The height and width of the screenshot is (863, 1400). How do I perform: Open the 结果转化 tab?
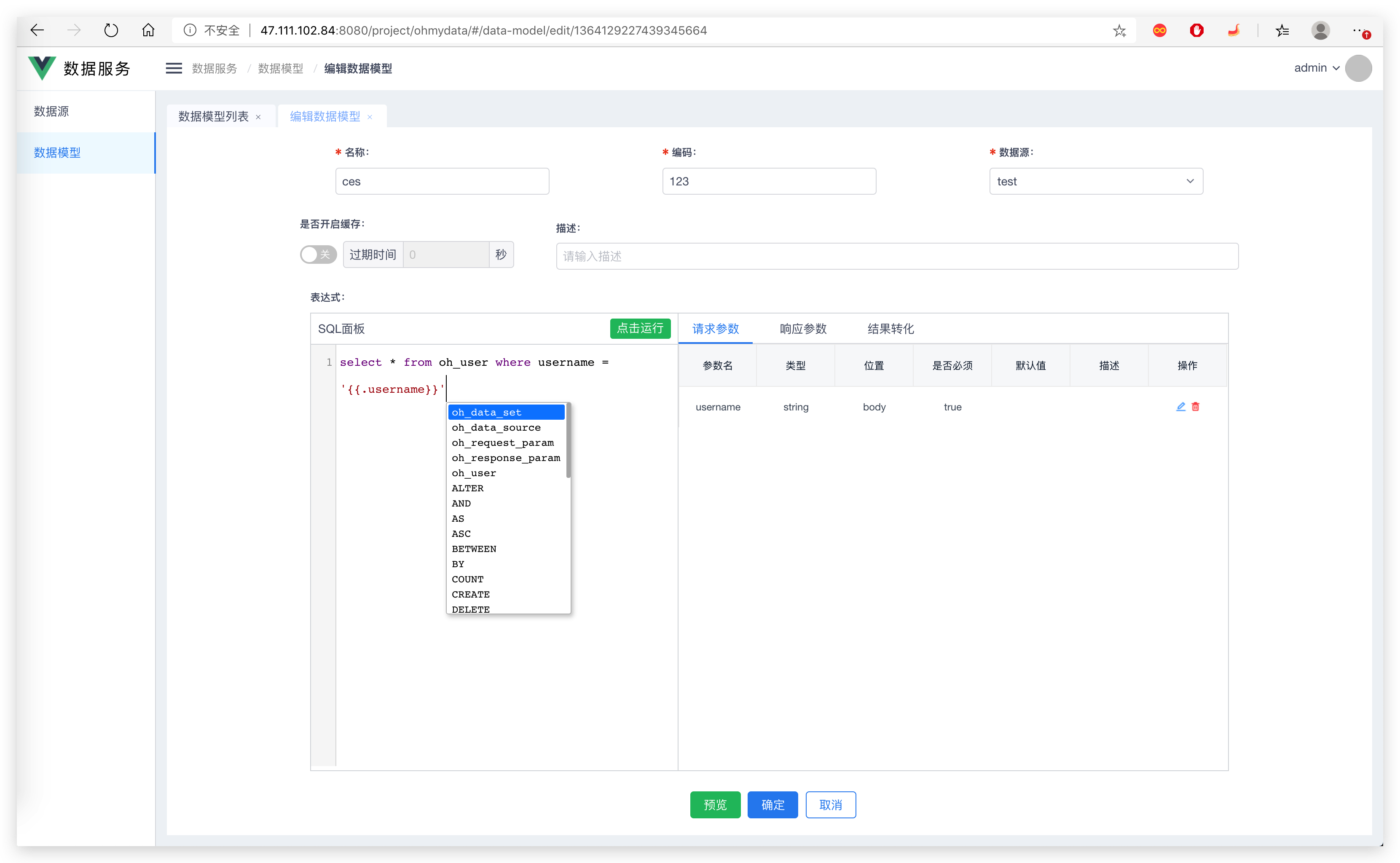click(890, 329)
